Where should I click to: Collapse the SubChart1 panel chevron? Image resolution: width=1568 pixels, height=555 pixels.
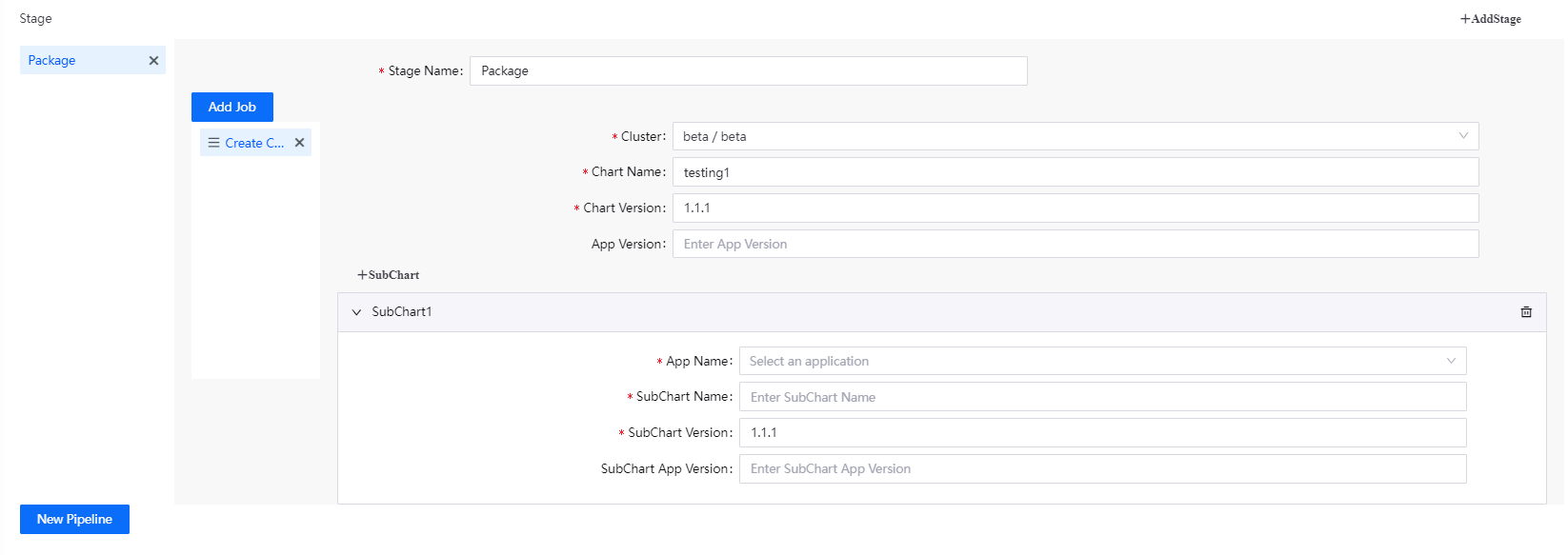[x=357, y=312]
